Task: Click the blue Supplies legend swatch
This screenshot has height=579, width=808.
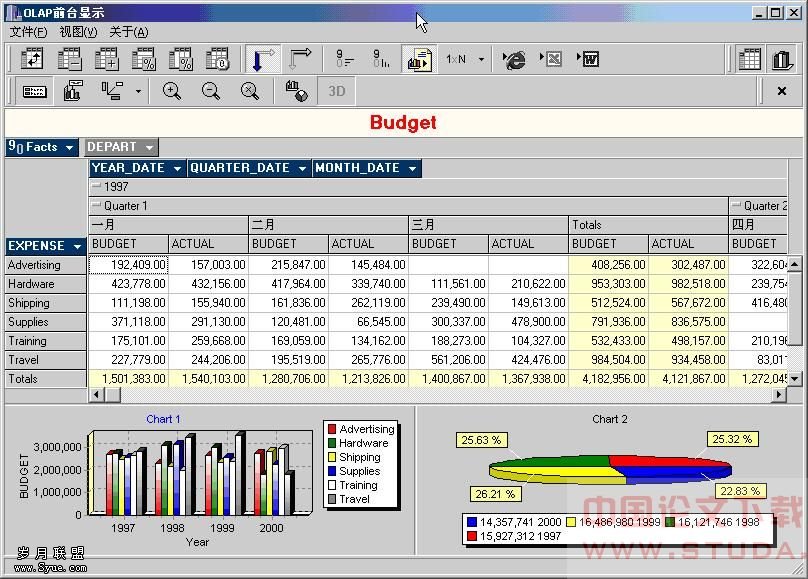Action: click(x=332, y=471)
